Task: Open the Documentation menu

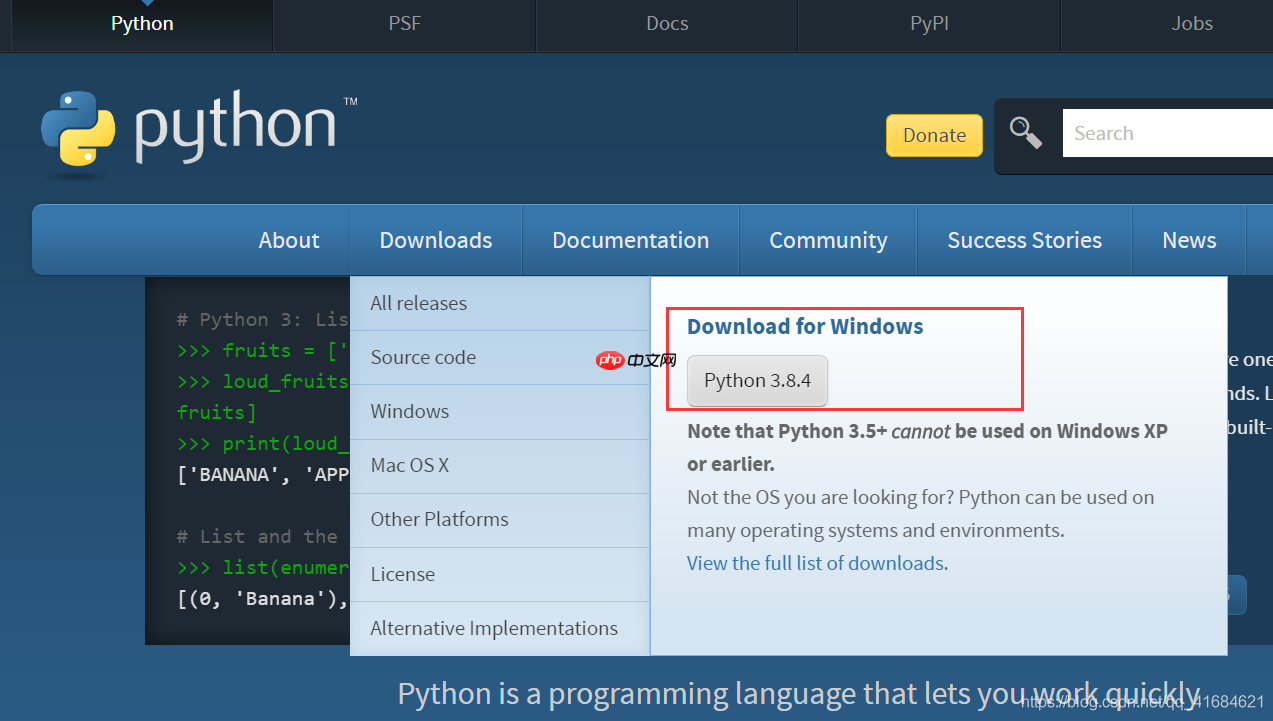Action: [x=630, y=240]
